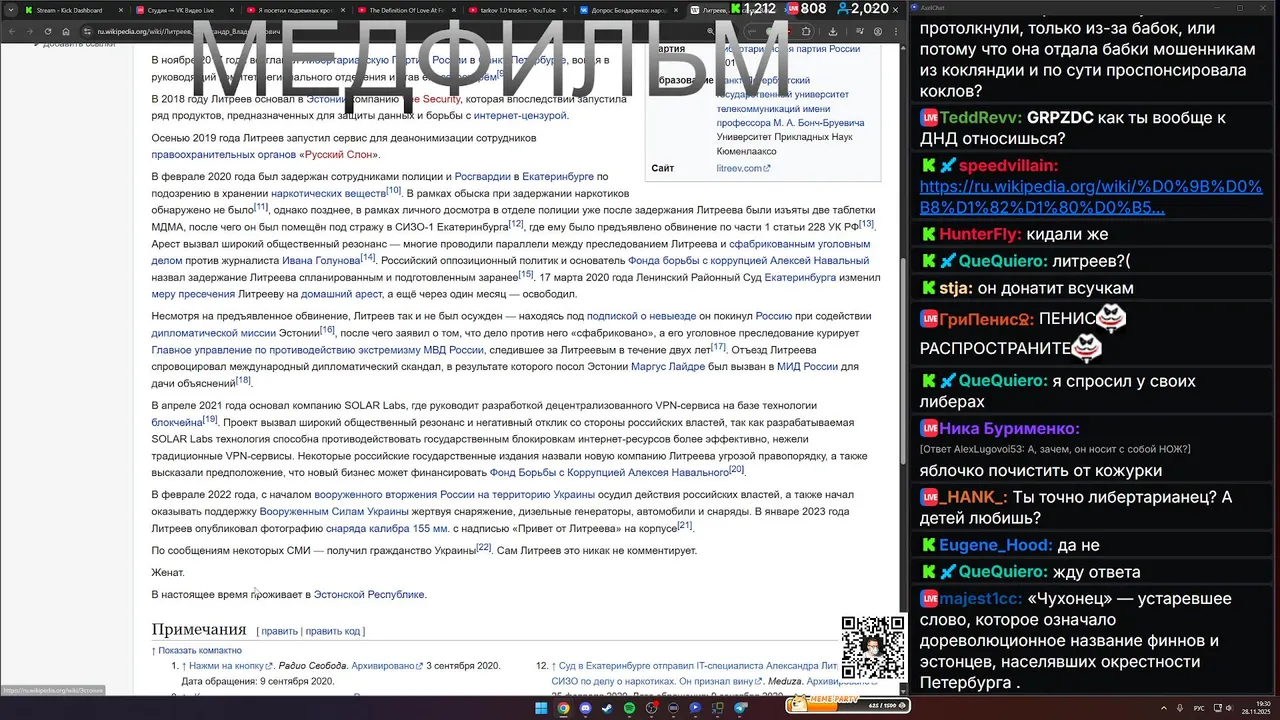The height and width of the screenshot is (720, 1280).
Task: Click править код next to Примечания
Action: 333,631
